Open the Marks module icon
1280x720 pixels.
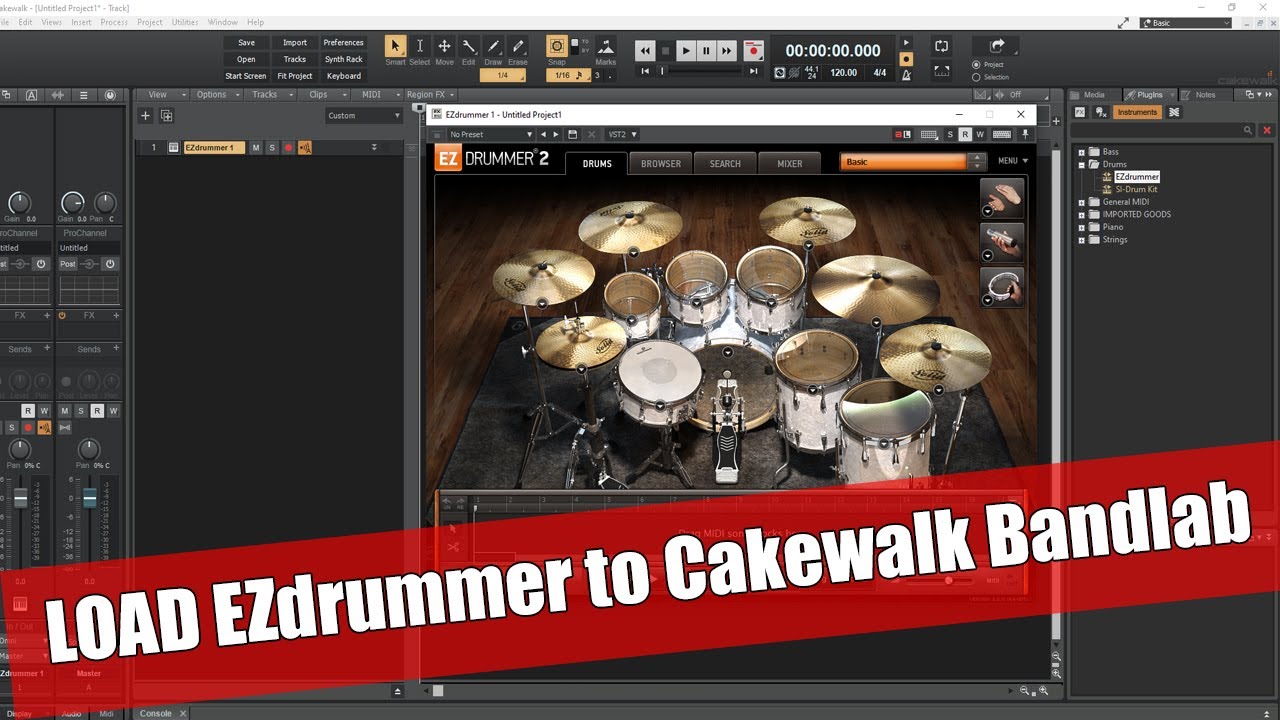[x=606, y=46]
